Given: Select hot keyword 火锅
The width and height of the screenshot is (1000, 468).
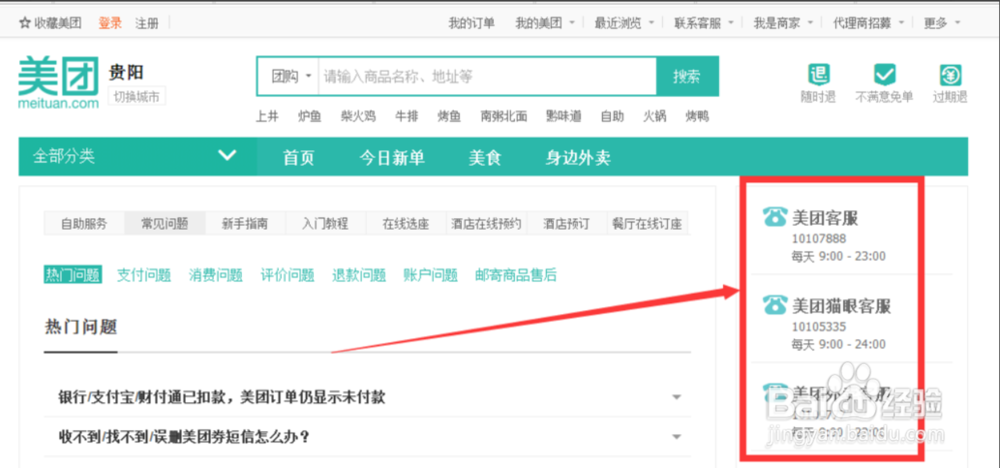Looking at the screenshot, I should click(x=654, y=117).
